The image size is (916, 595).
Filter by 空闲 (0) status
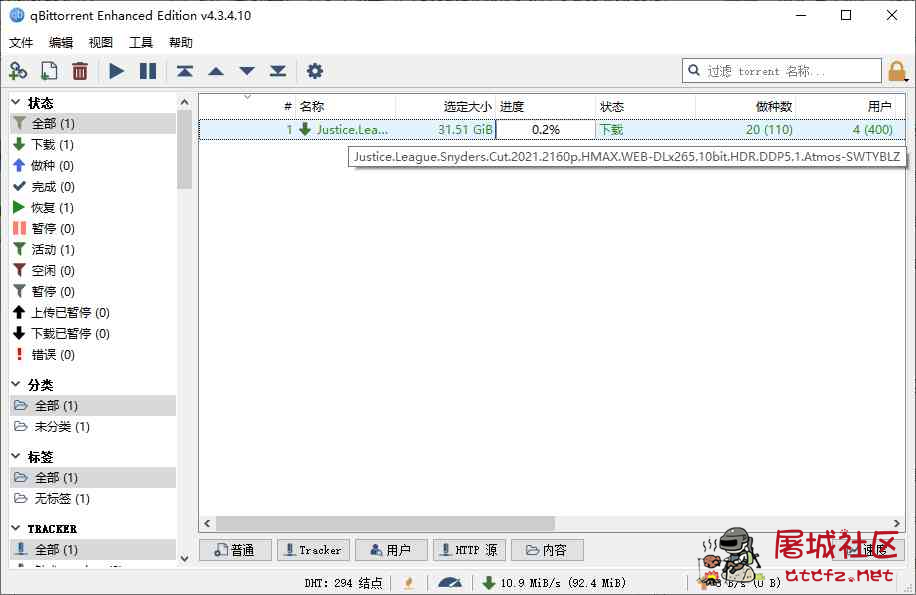pos(93,270)
